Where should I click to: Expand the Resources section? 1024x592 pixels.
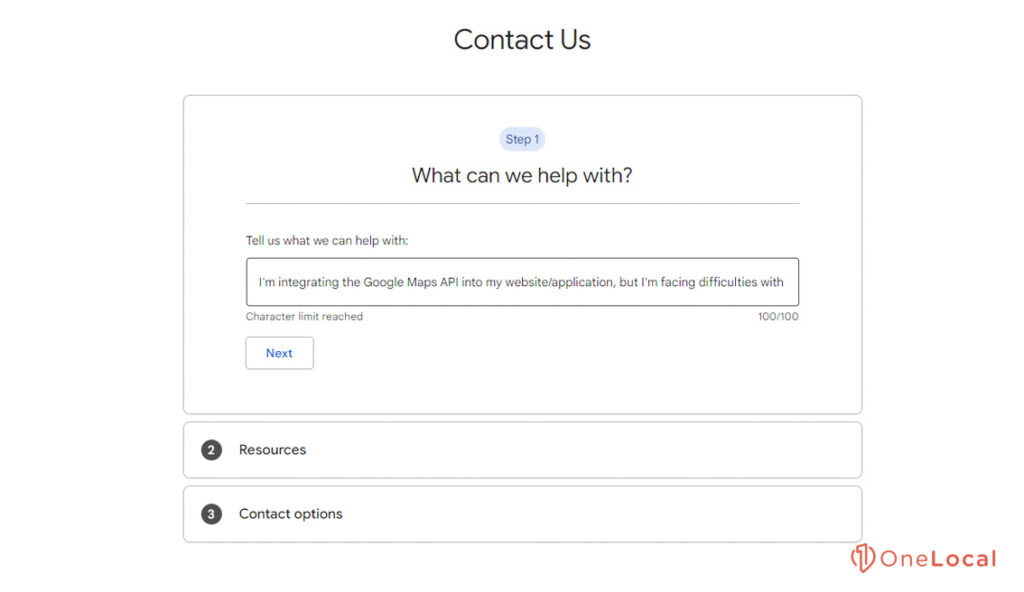tap(521, 450)
